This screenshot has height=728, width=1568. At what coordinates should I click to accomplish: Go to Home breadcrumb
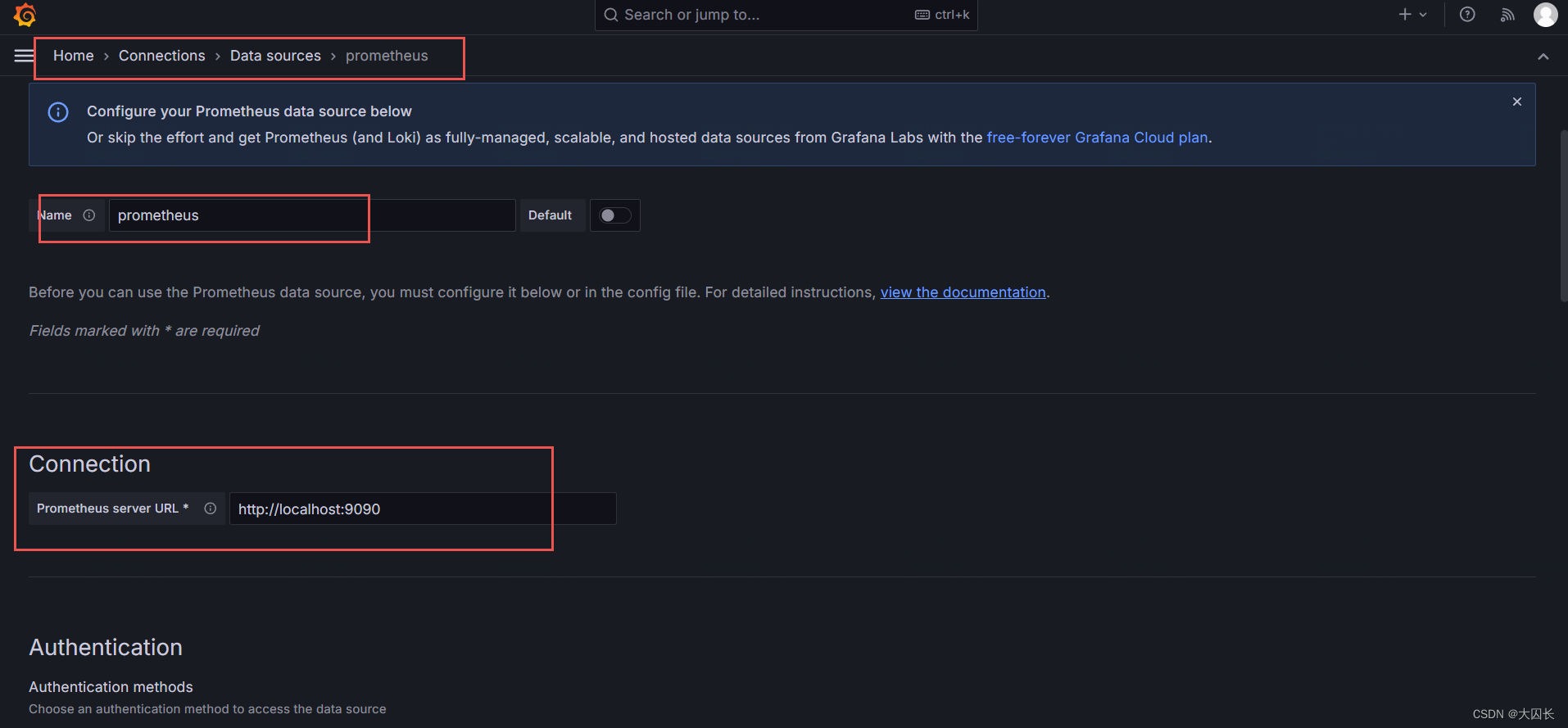74,56
